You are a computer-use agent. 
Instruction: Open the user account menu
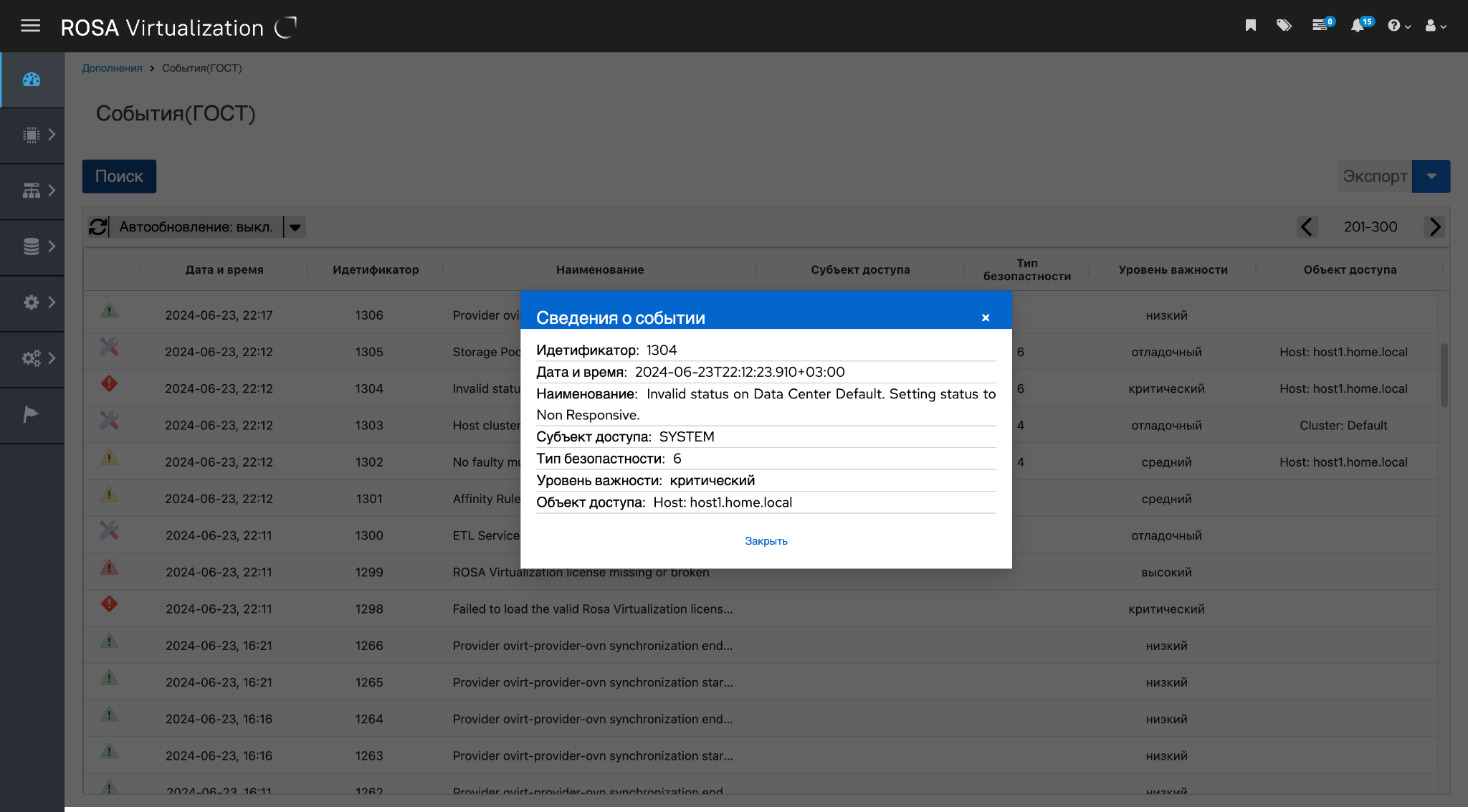pos(1435,26)
